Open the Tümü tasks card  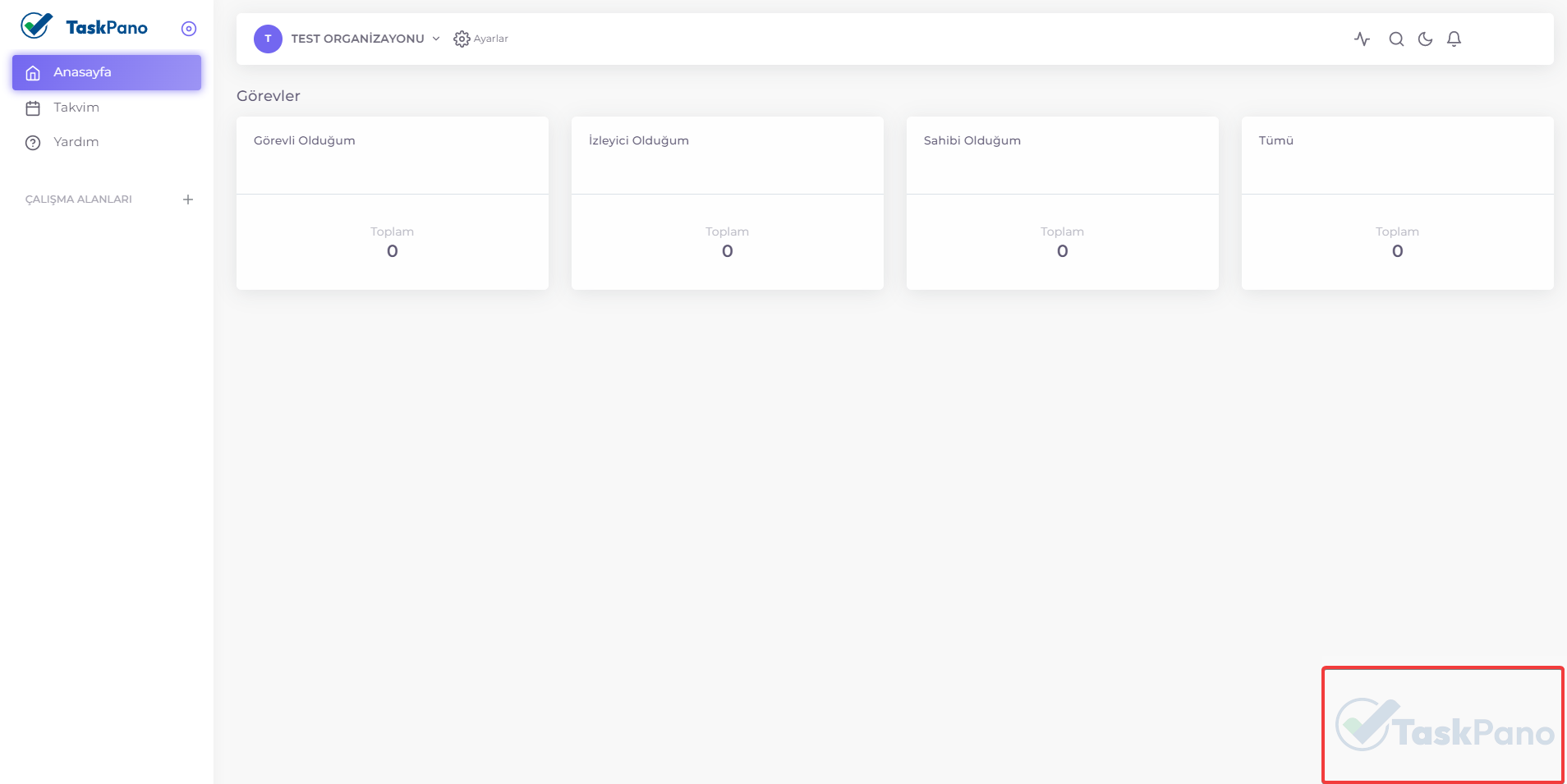[1398, 203]
